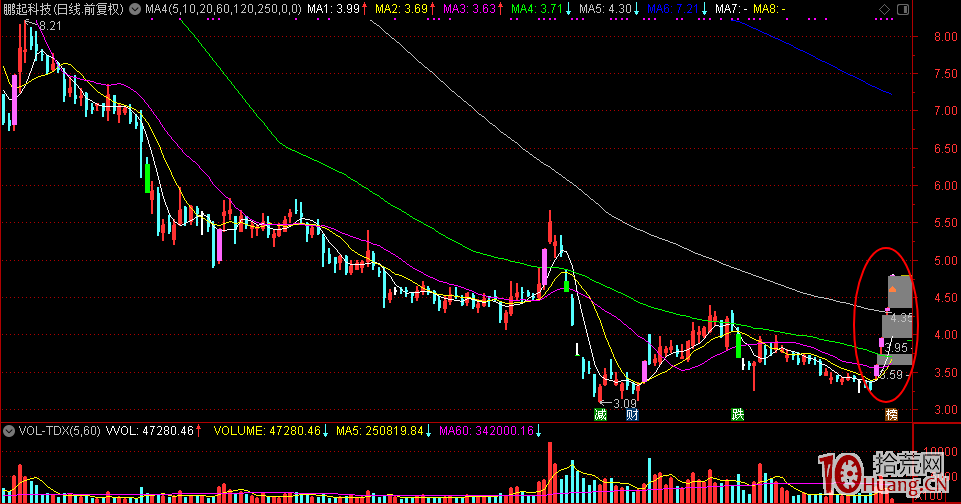This screenshot has height=504, width=961.
Task: Click the 3.50 price axis label
Action: tap(946, 372)
